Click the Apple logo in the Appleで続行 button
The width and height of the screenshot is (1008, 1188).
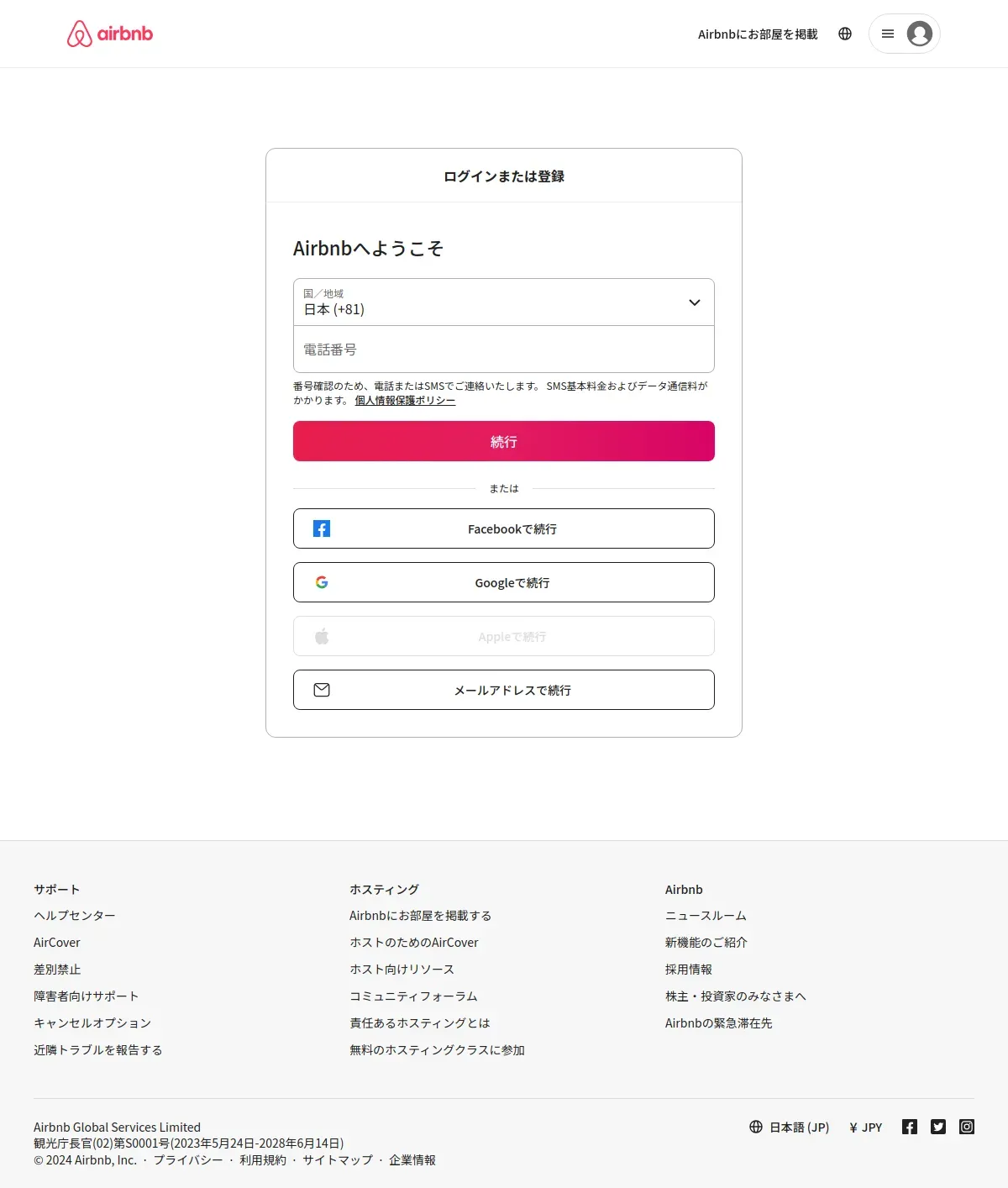[322, 636]
